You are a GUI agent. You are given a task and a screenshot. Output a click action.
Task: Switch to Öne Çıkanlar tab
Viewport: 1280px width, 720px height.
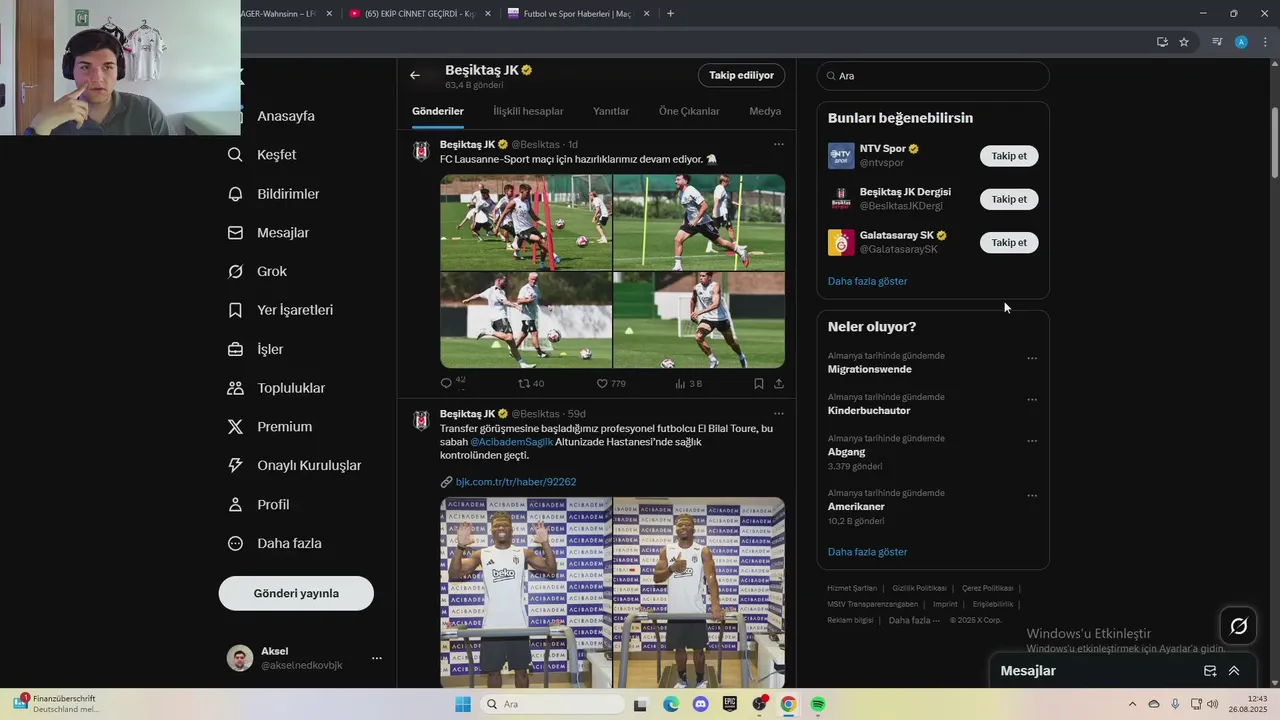pos(689,111)
